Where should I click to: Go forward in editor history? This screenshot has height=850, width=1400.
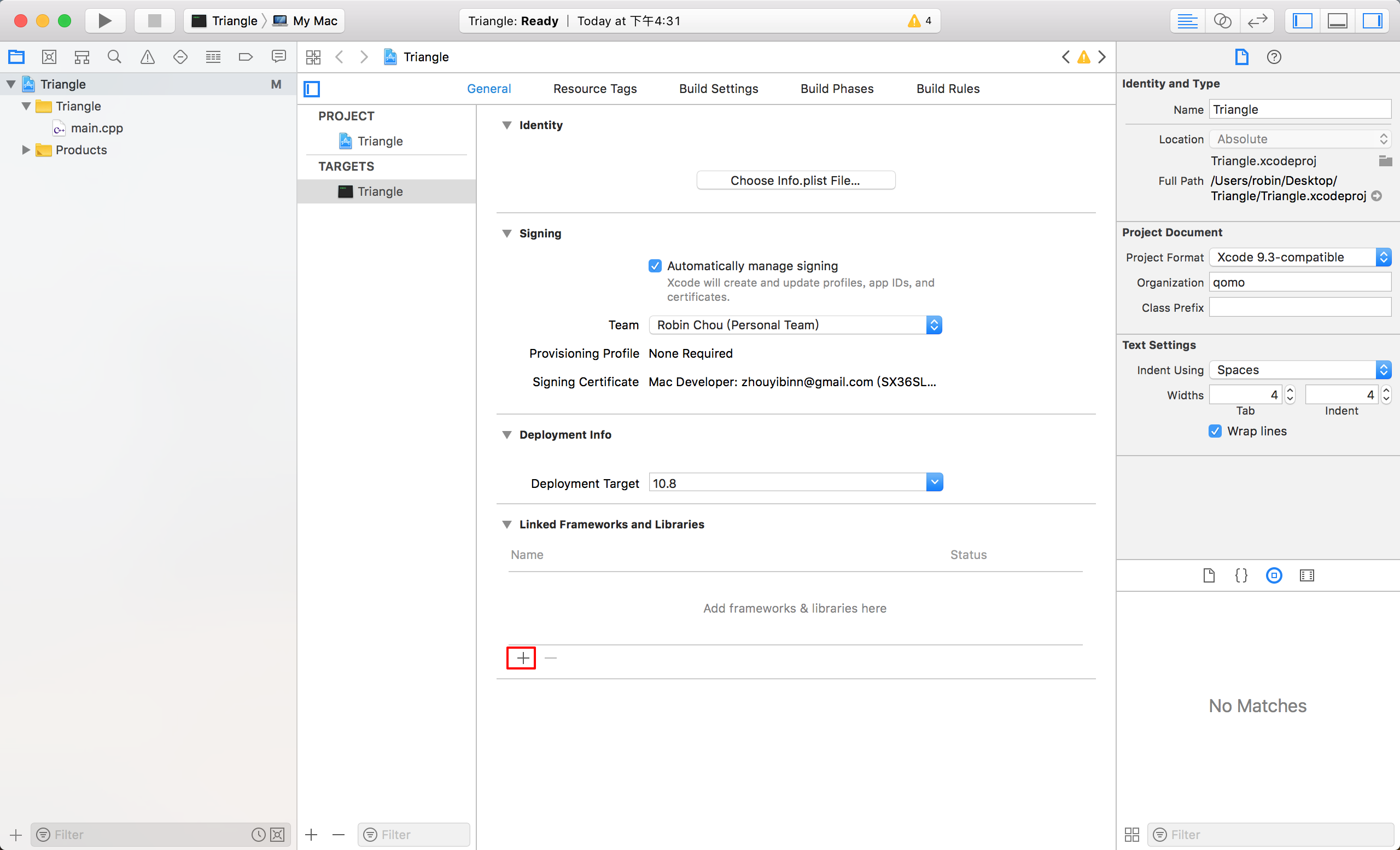(364, 57)
